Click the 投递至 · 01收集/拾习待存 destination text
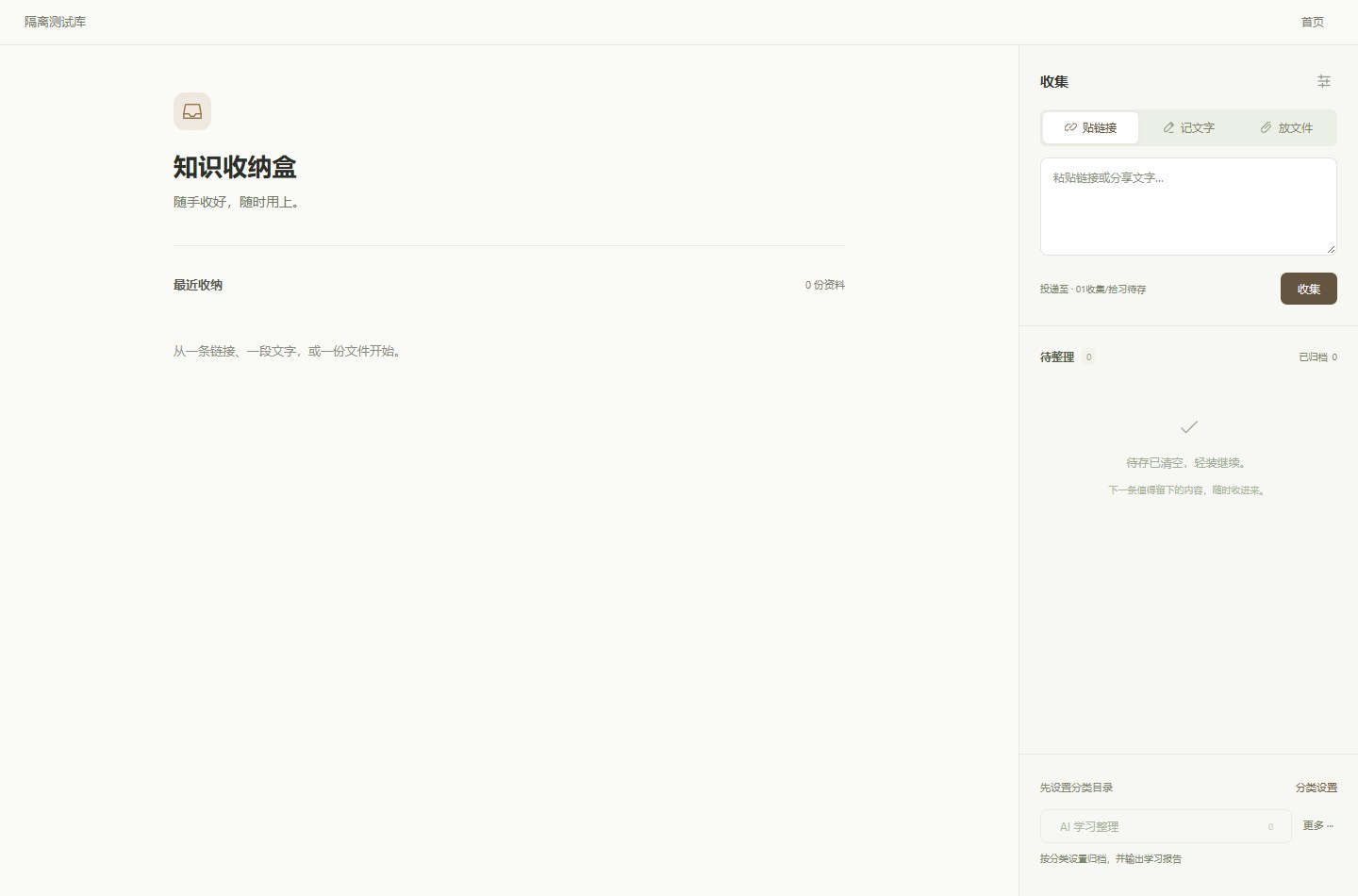This screenshot has height=896, width=1358. 1093,290
